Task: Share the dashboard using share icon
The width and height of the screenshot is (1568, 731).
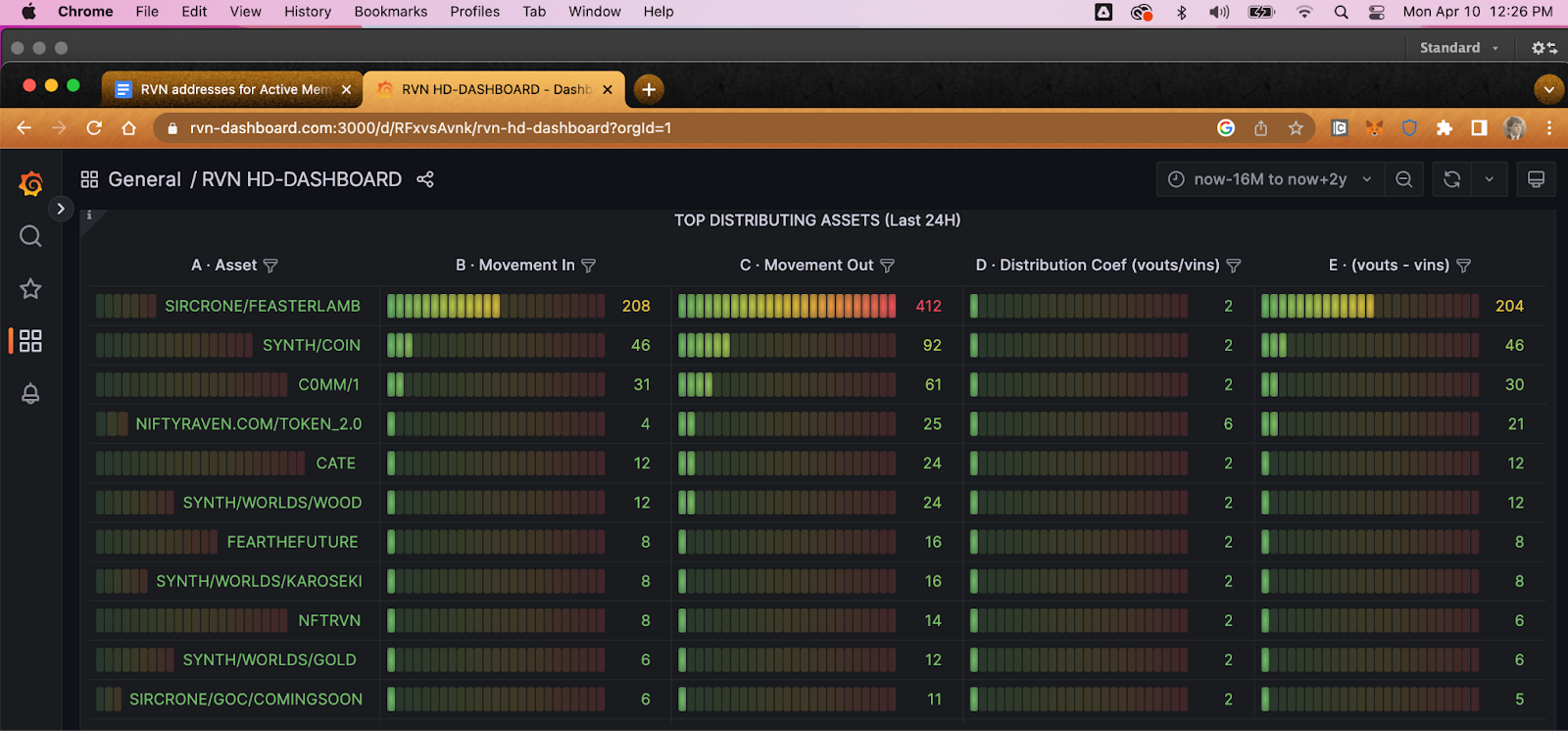Action: coord(425,179)
